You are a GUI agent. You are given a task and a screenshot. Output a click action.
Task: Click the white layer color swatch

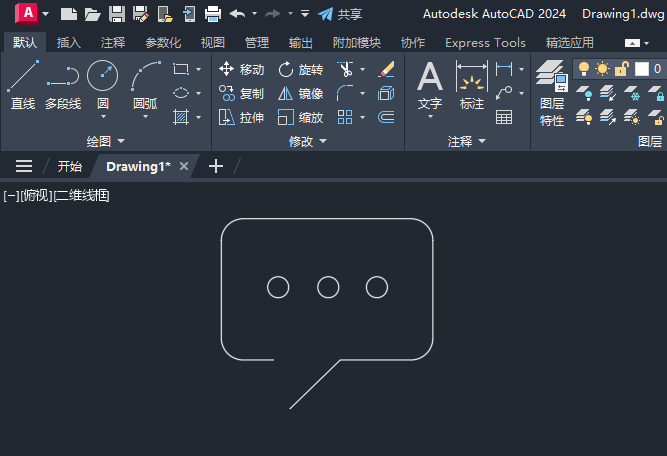tap(642, 68)
